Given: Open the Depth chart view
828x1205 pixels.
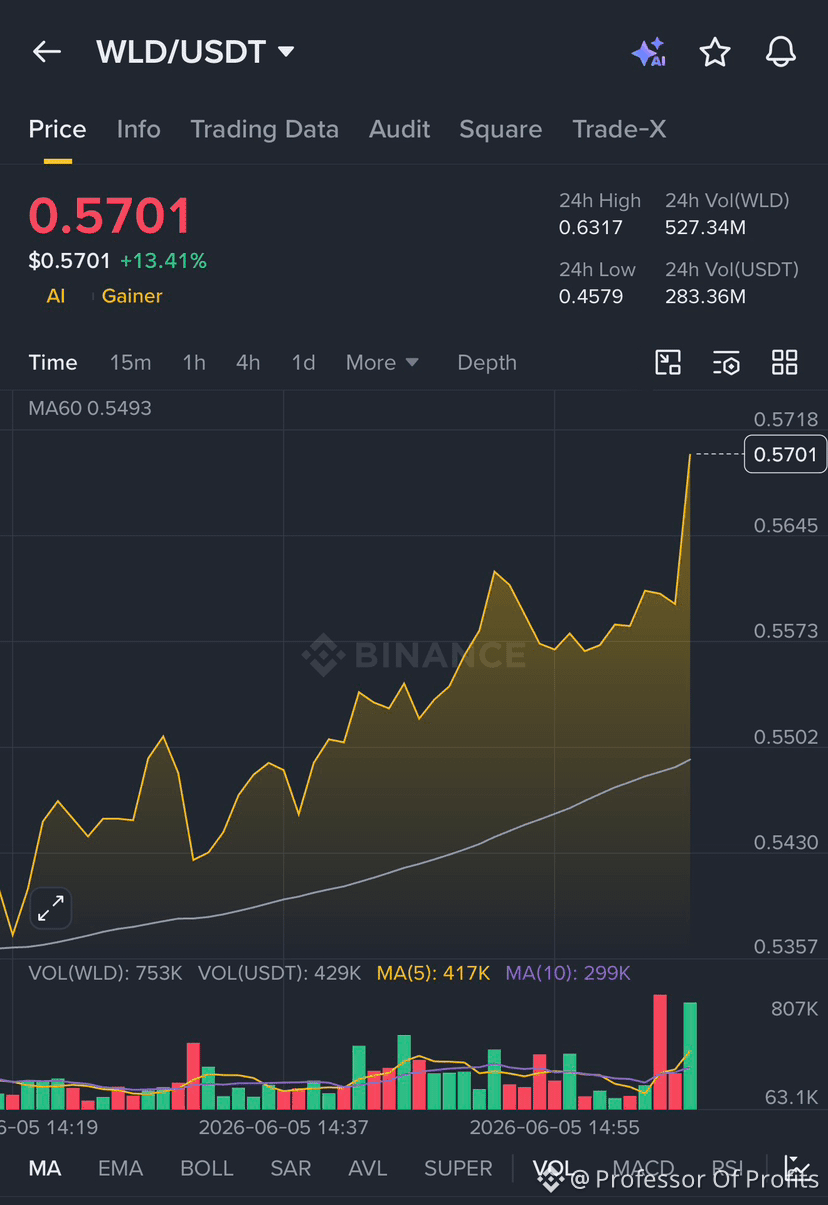Looking at the screenshot, I should (x=487, y=363).
